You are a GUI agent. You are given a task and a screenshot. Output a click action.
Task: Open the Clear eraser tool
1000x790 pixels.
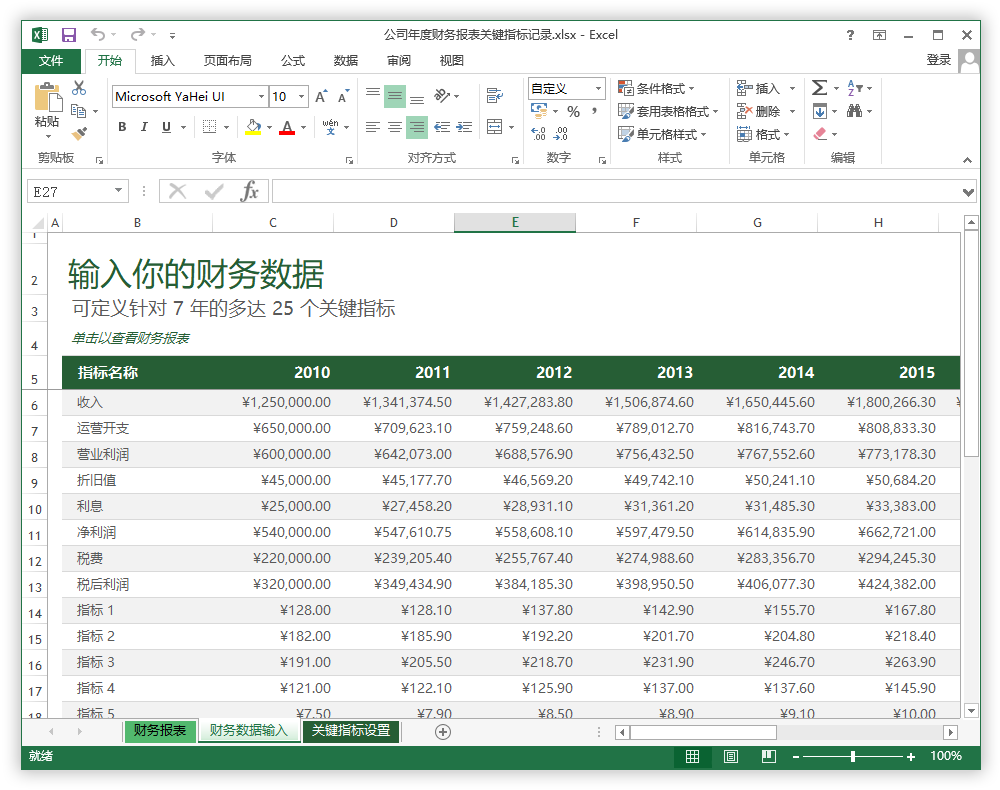(820, 134)
